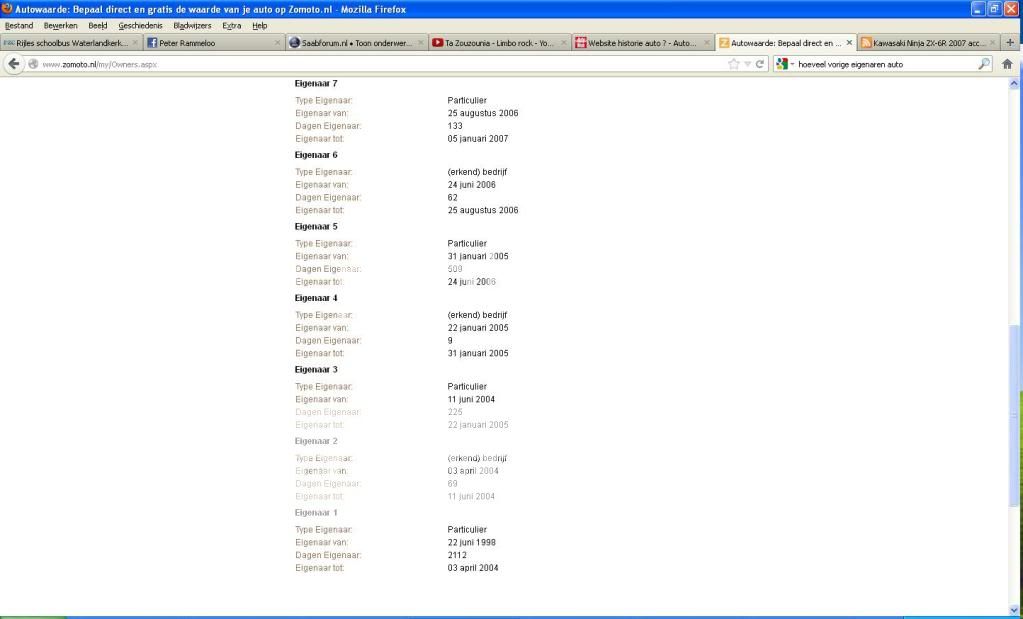Reload the page with the refresh icon

[x=760, y=64]
